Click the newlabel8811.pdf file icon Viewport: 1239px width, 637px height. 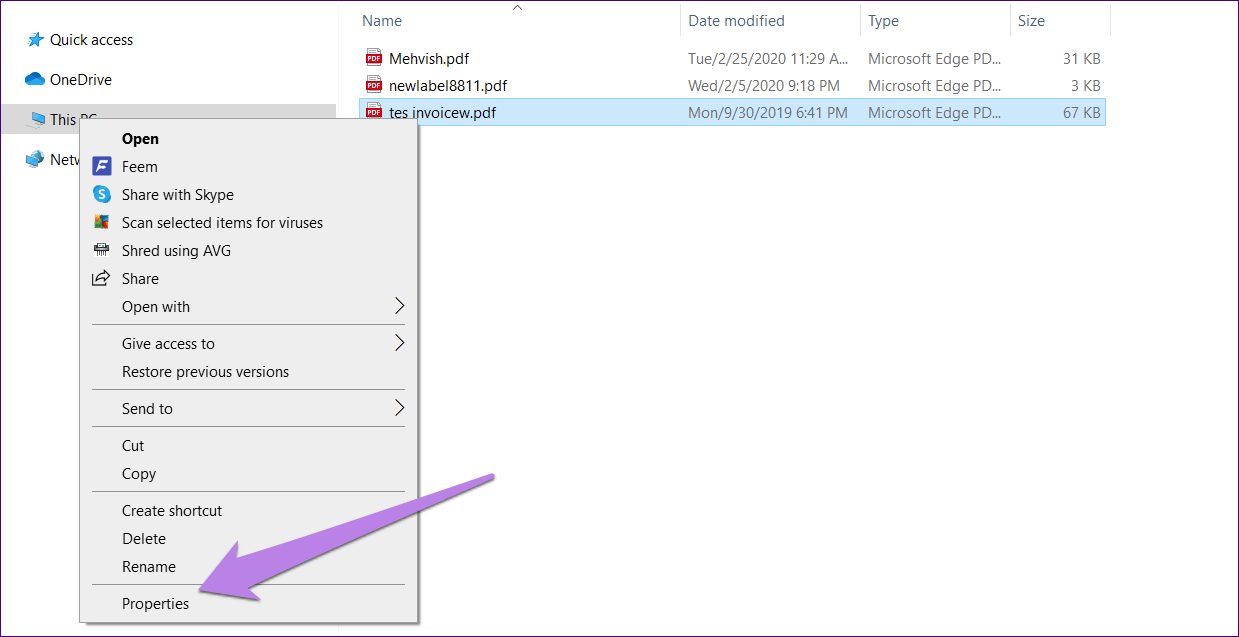374,86
